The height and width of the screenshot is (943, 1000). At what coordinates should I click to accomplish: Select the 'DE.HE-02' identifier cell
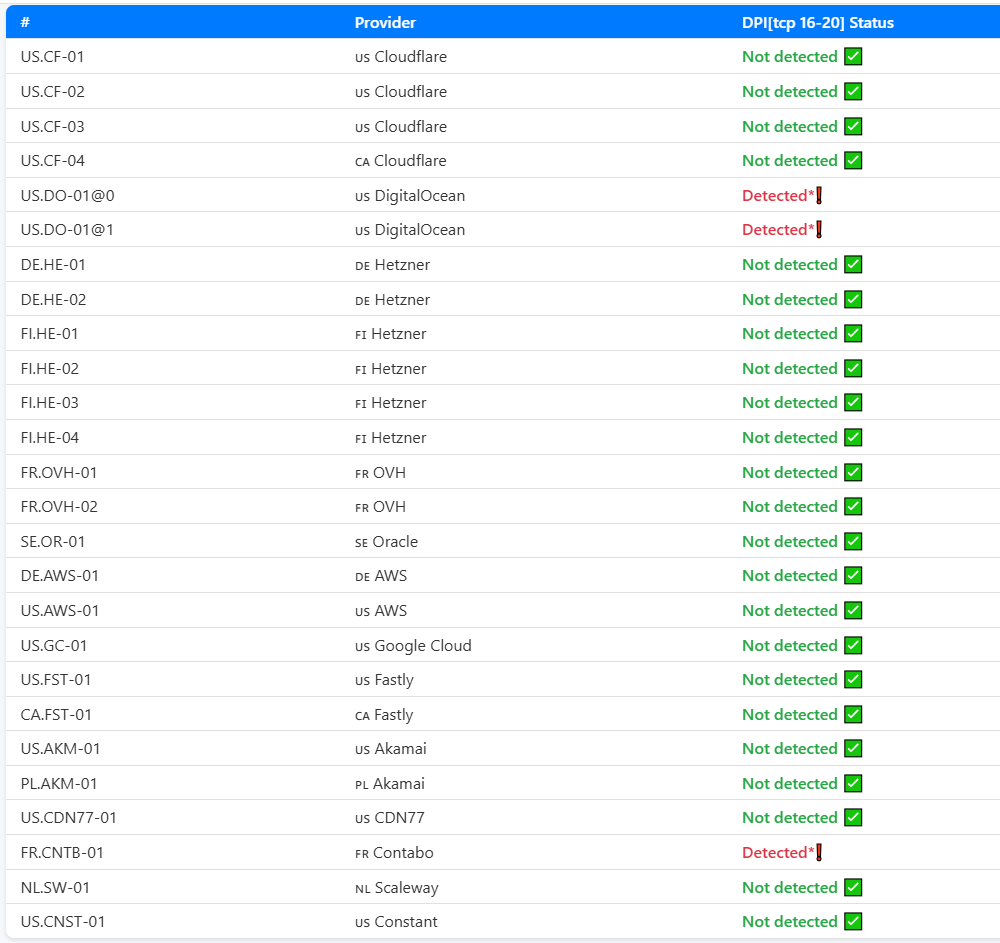[53, 299]
